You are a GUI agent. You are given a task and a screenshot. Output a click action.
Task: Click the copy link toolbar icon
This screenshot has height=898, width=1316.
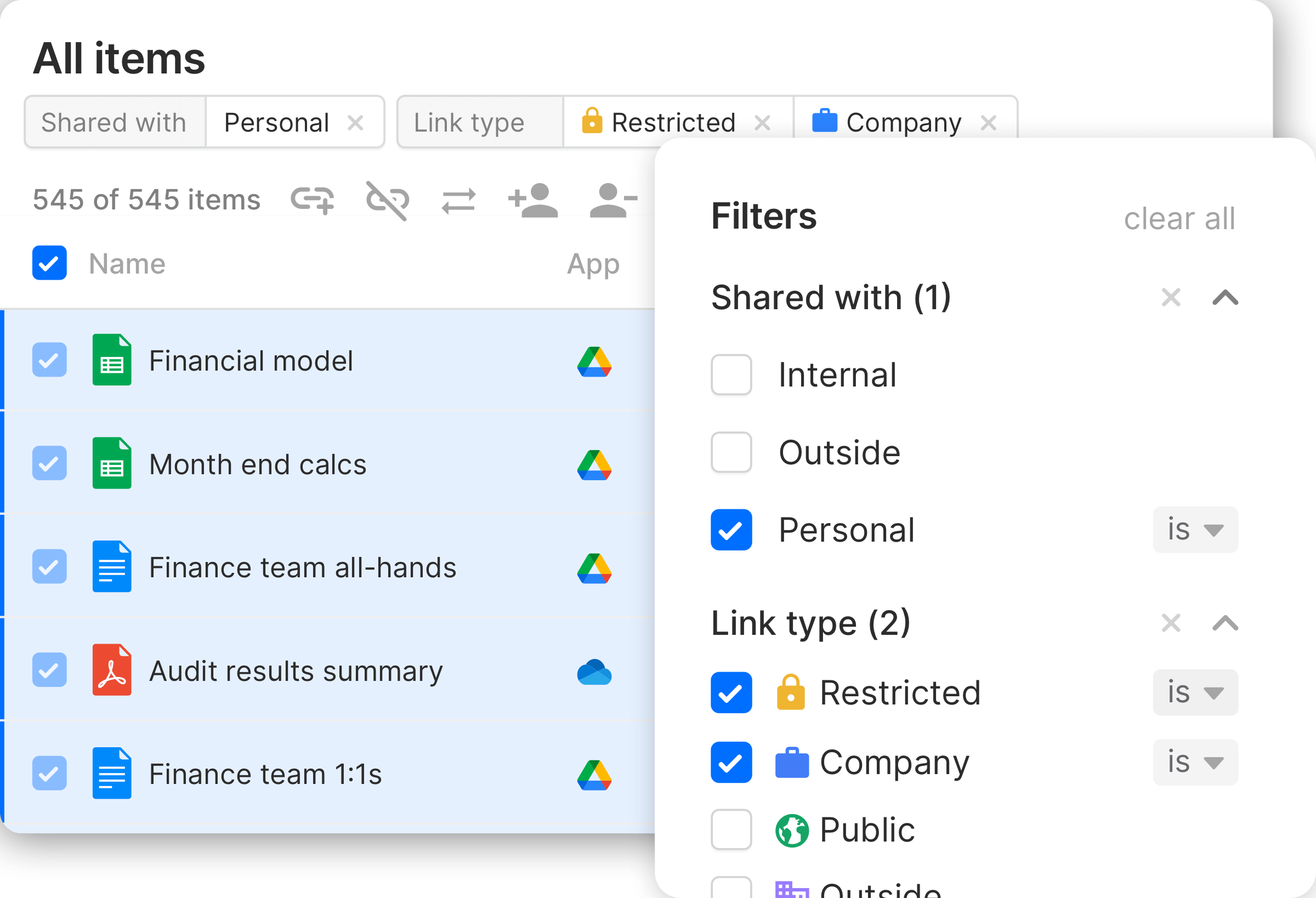312,200
